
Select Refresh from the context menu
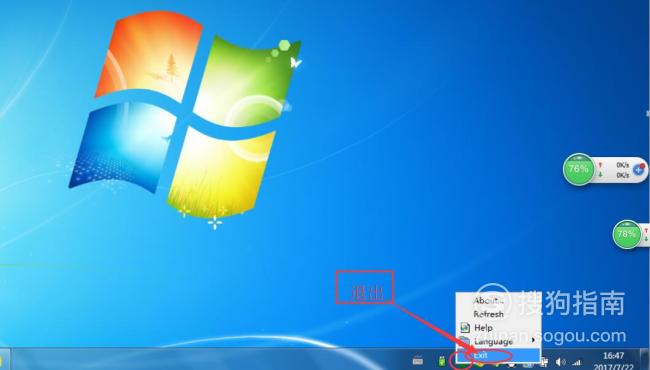(498, 314)
